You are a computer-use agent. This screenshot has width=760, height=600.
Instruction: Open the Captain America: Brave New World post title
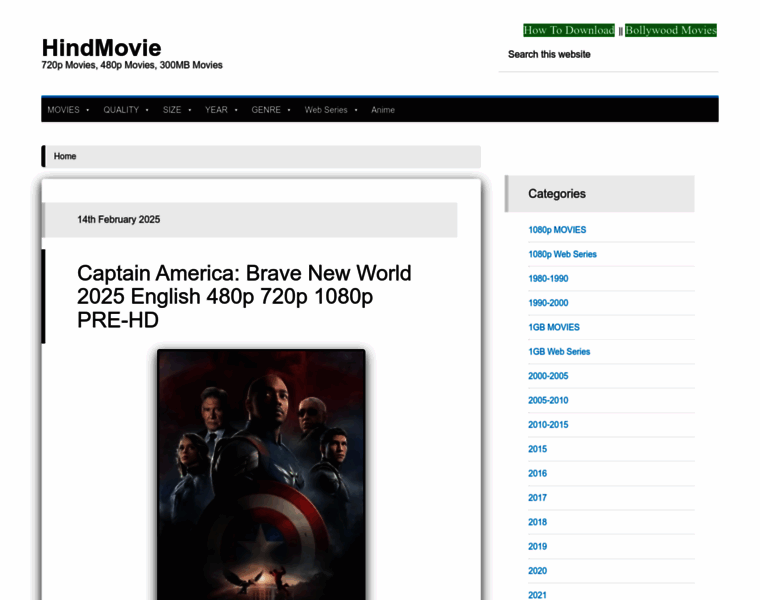(x=244, y=297)
